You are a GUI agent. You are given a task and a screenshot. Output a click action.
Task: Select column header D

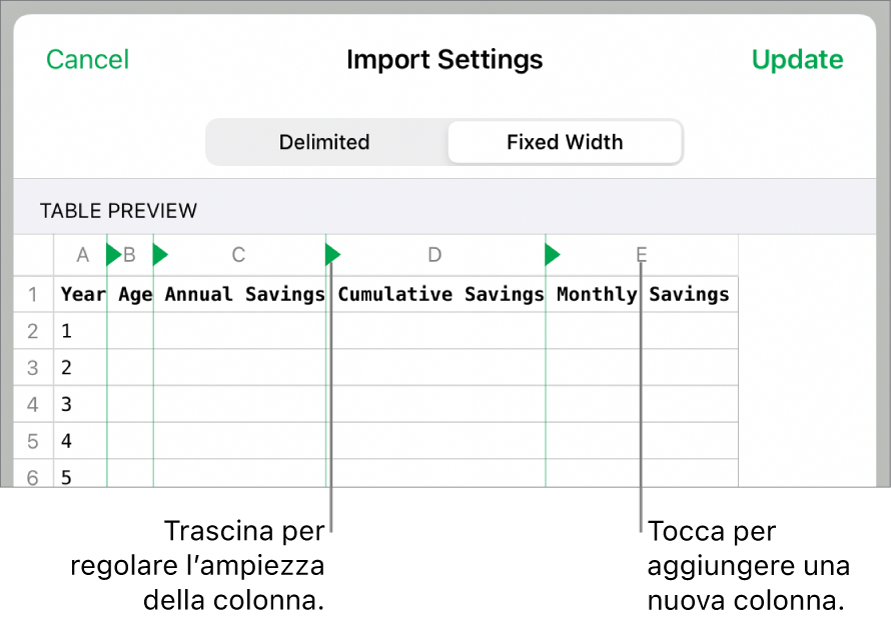click(x=434, y=256)
